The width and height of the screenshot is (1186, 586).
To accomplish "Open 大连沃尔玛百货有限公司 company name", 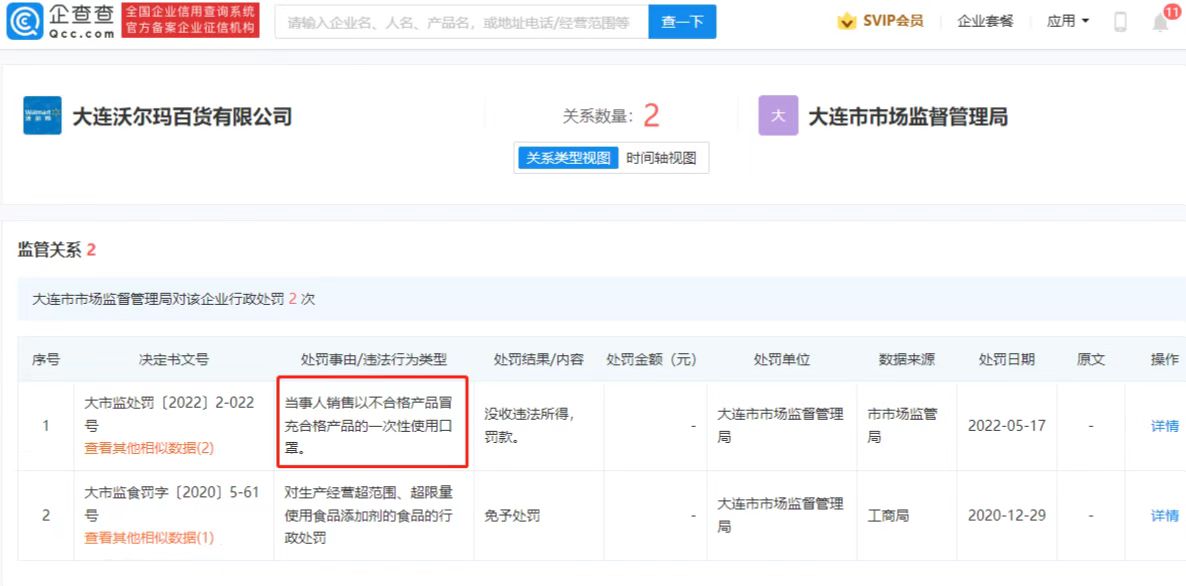I will [x=182, y=117].
